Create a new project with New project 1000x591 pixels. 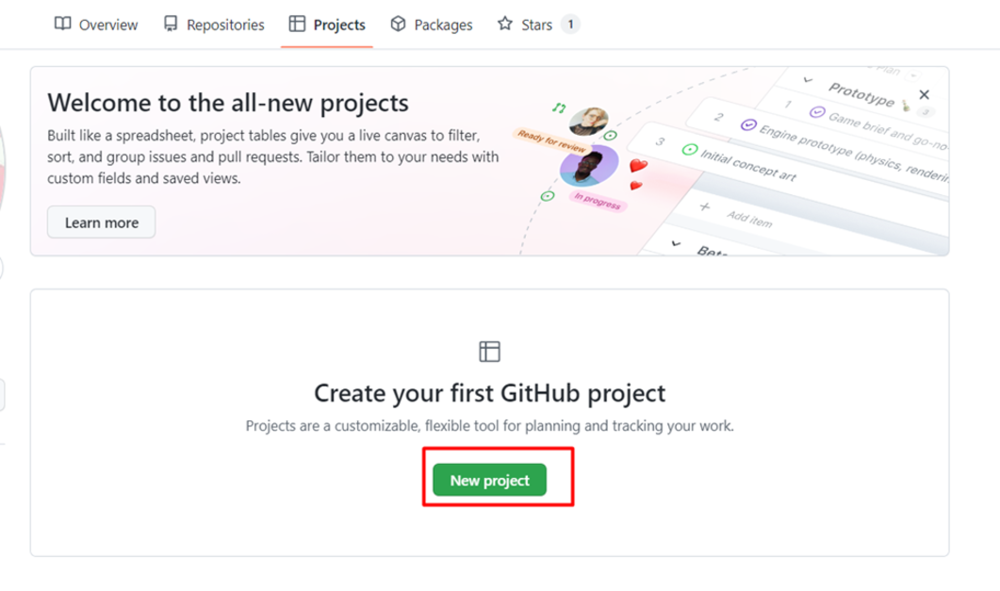[x=489, y=480]
